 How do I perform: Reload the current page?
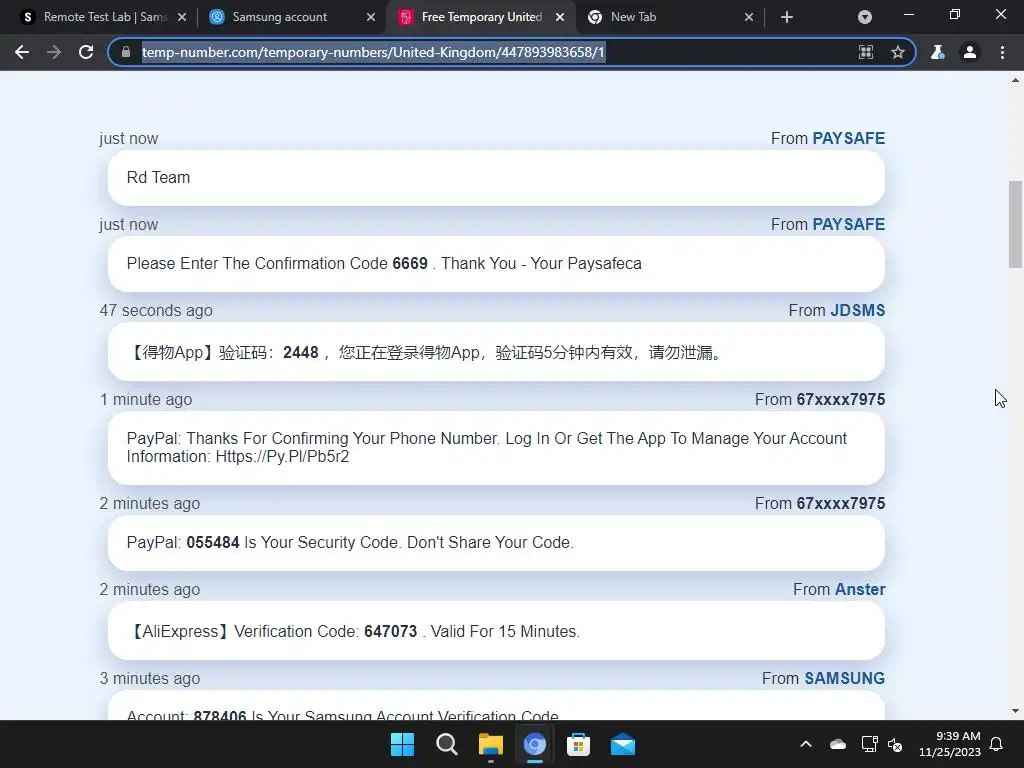point(86,52)
